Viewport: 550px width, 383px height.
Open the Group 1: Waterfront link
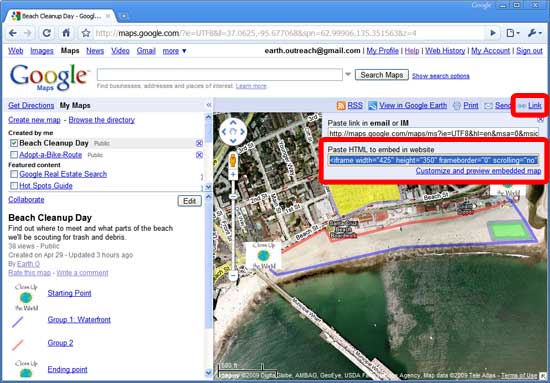click(79, 320)
